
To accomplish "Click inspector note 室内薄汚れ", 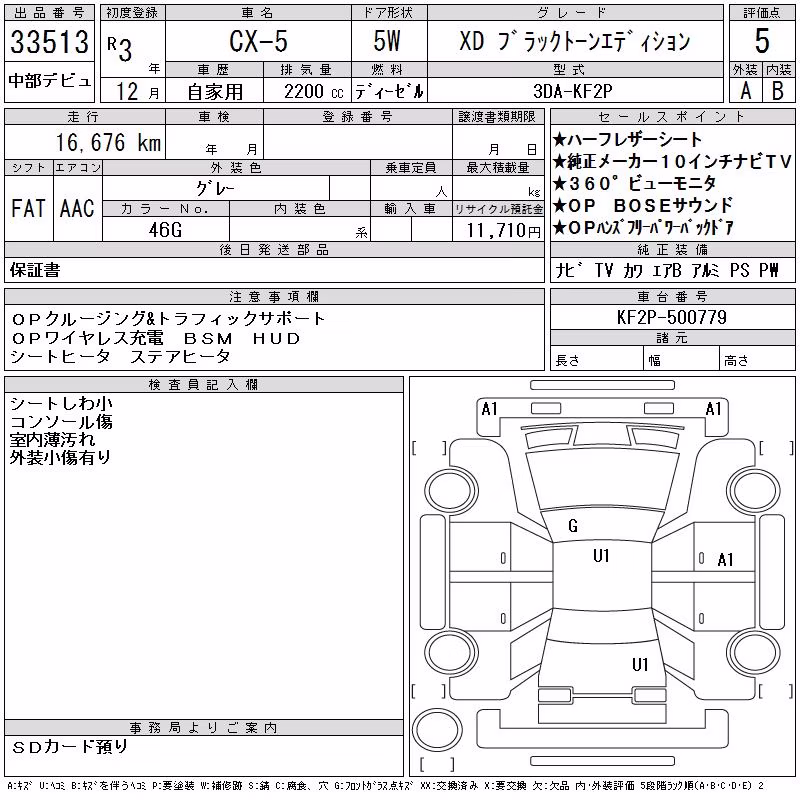I will pyautogui.click(x=53, y=440).
